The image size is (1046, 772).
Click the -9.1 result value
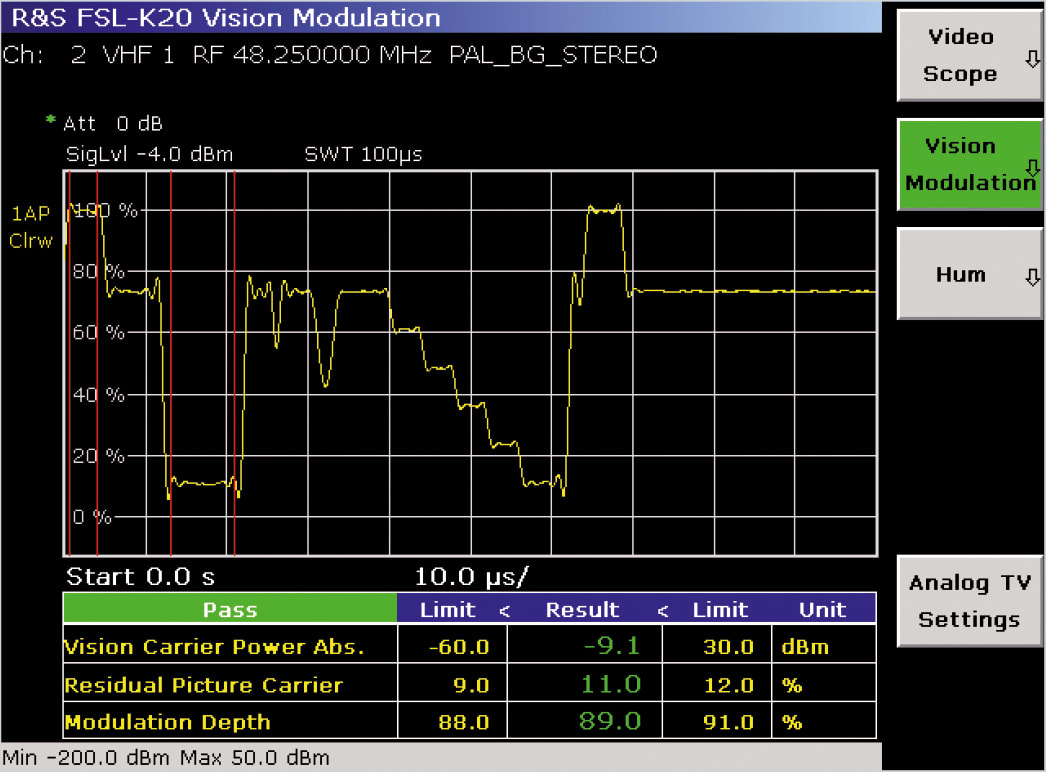click(611, 646)
